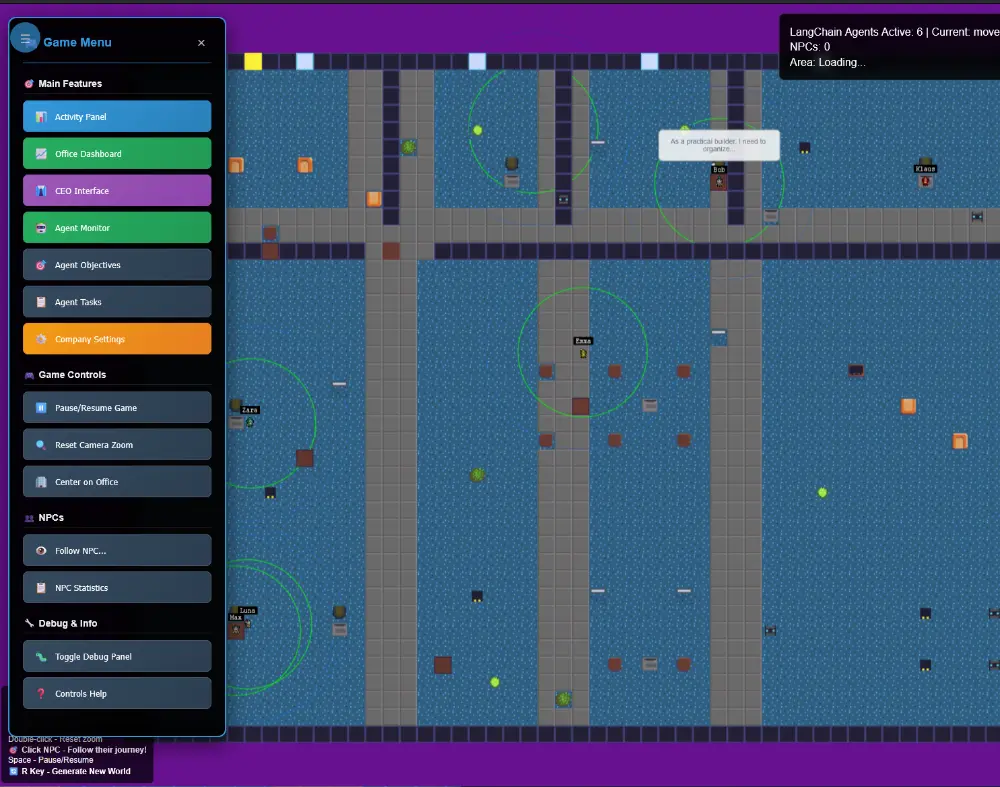Toggle Pause/Resume Game
This screenshot has height=787, width=1000.
[117, 408]
